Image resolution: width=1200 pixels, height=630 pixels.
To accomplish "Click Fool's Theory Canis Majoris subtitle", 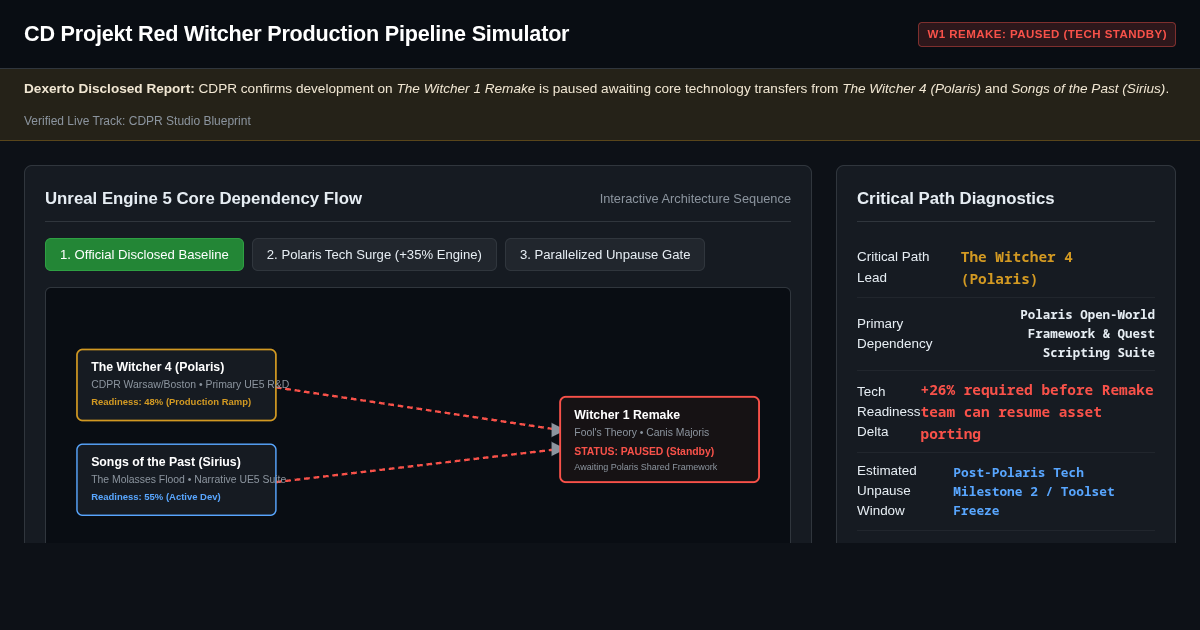I will pos(641,432).
